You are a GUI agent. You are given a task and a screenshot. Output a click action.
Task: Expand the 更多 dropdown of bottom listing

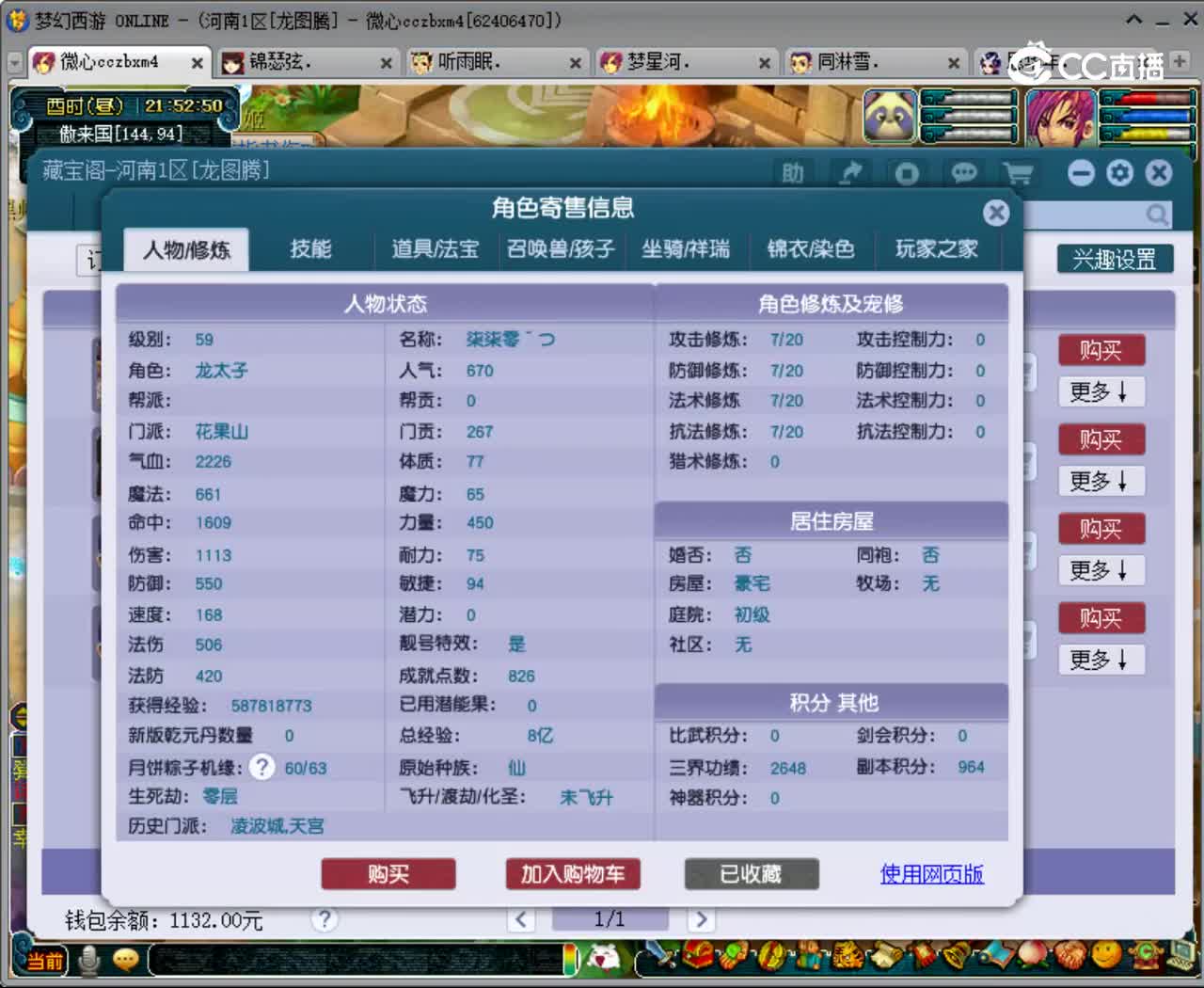[x=1101, y=660]
